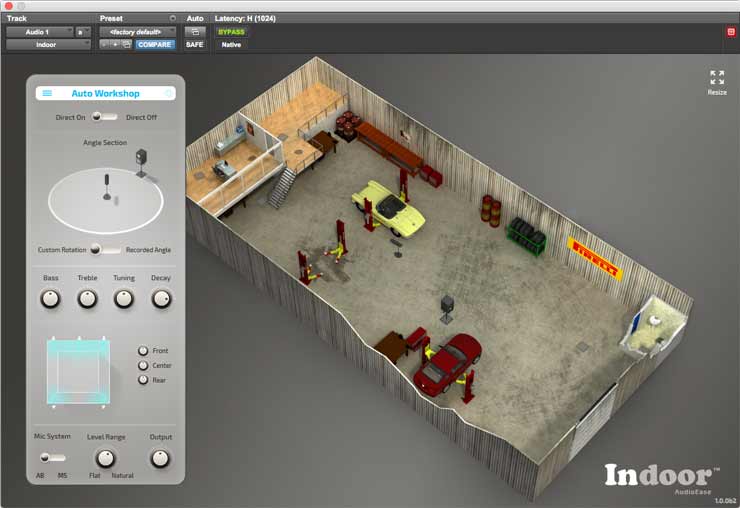Select the microphone stand near the yellow car
Image resolution: width=740 pixels, height=508 pixels.
coord(397,248)
